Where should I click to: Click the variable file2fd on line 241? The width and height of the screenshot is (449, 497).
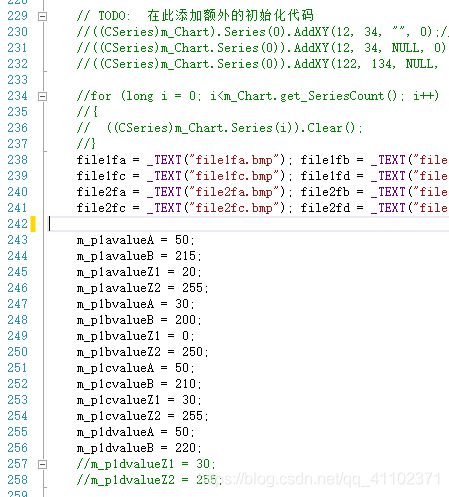point(325,208)
